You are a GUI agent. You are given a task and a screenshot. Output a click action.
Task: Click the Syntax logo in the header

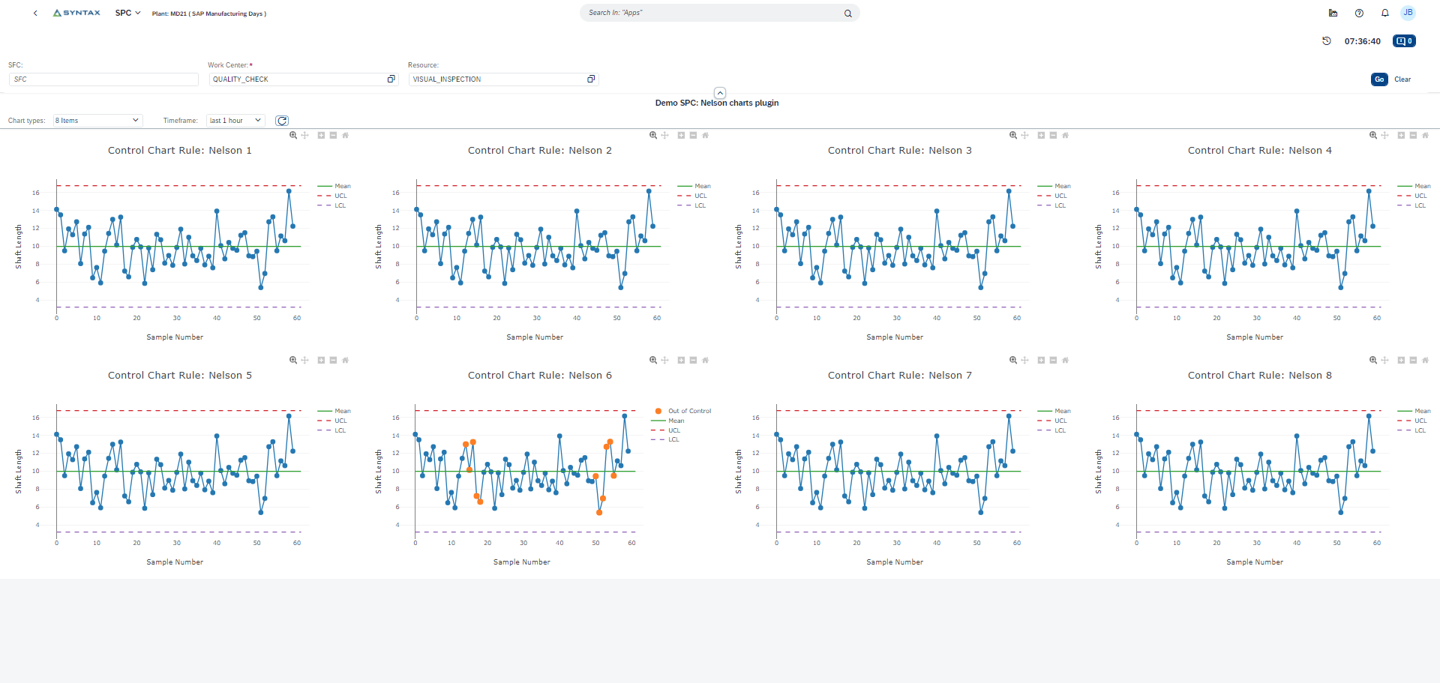coord(76,12)
